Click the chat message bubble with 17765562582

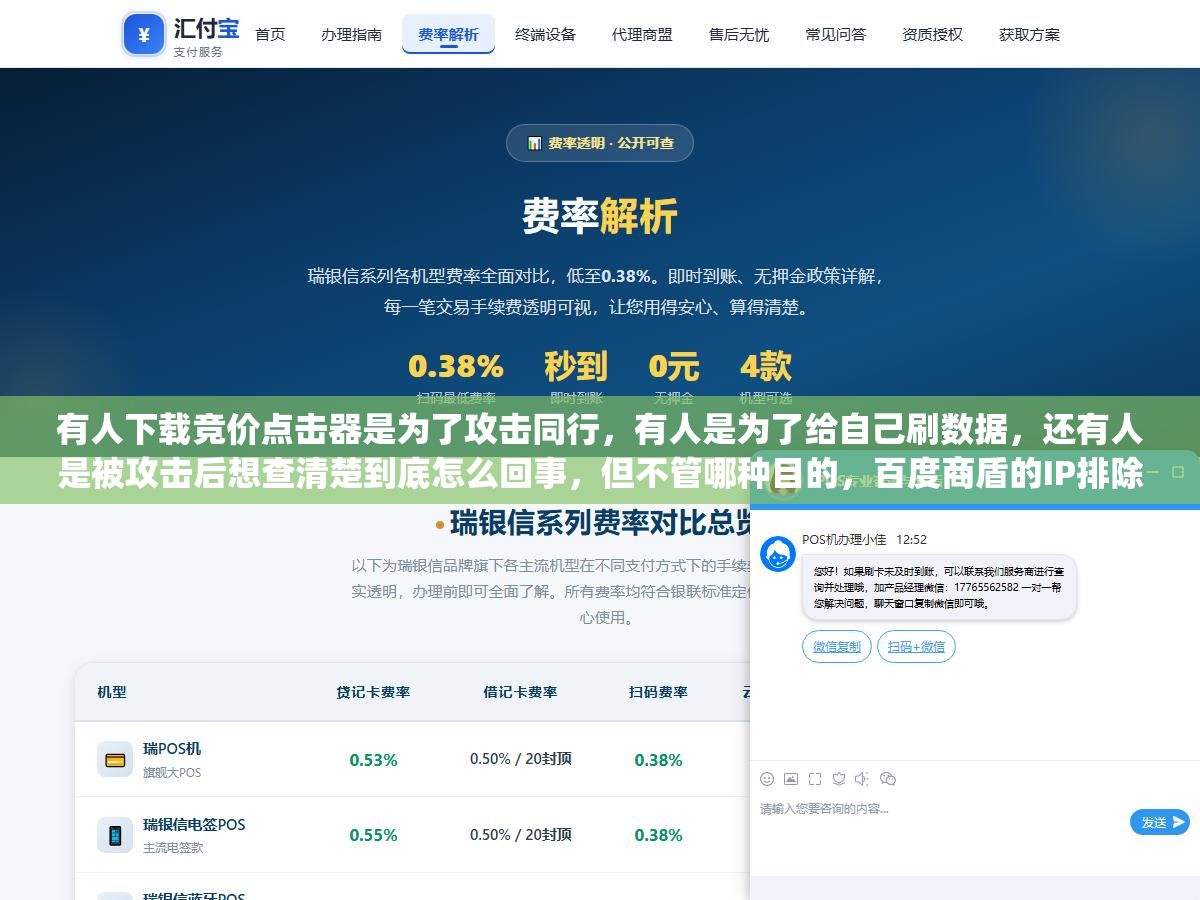pos(939,588)
